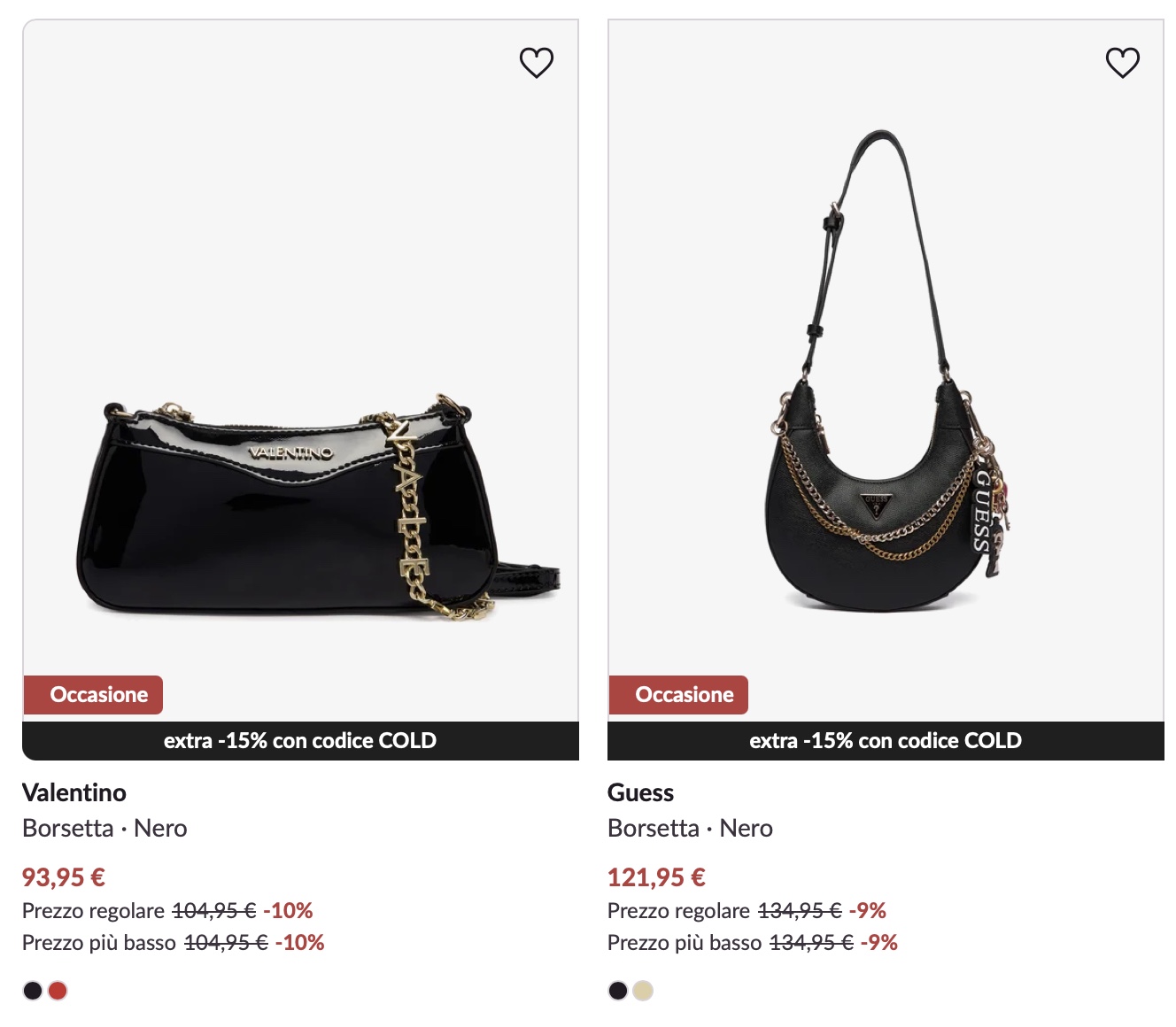Choose red color swatch for Valentino bag

(x=58, y=991)
